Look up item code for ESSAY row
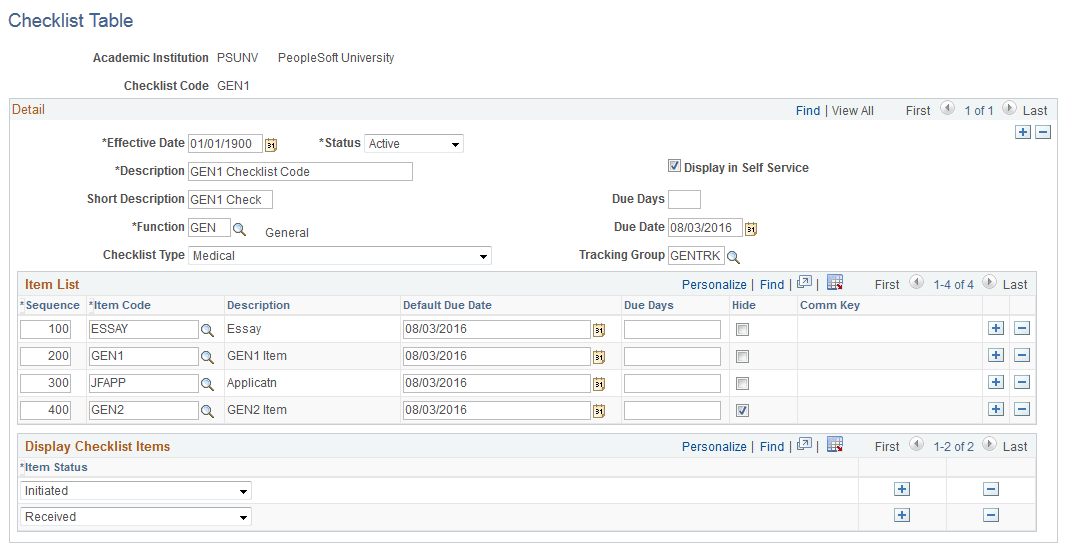 207,330
